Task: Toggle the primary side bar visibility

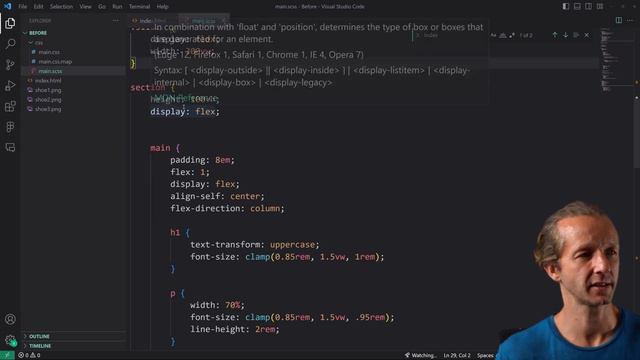Action: tap(566, 6)
